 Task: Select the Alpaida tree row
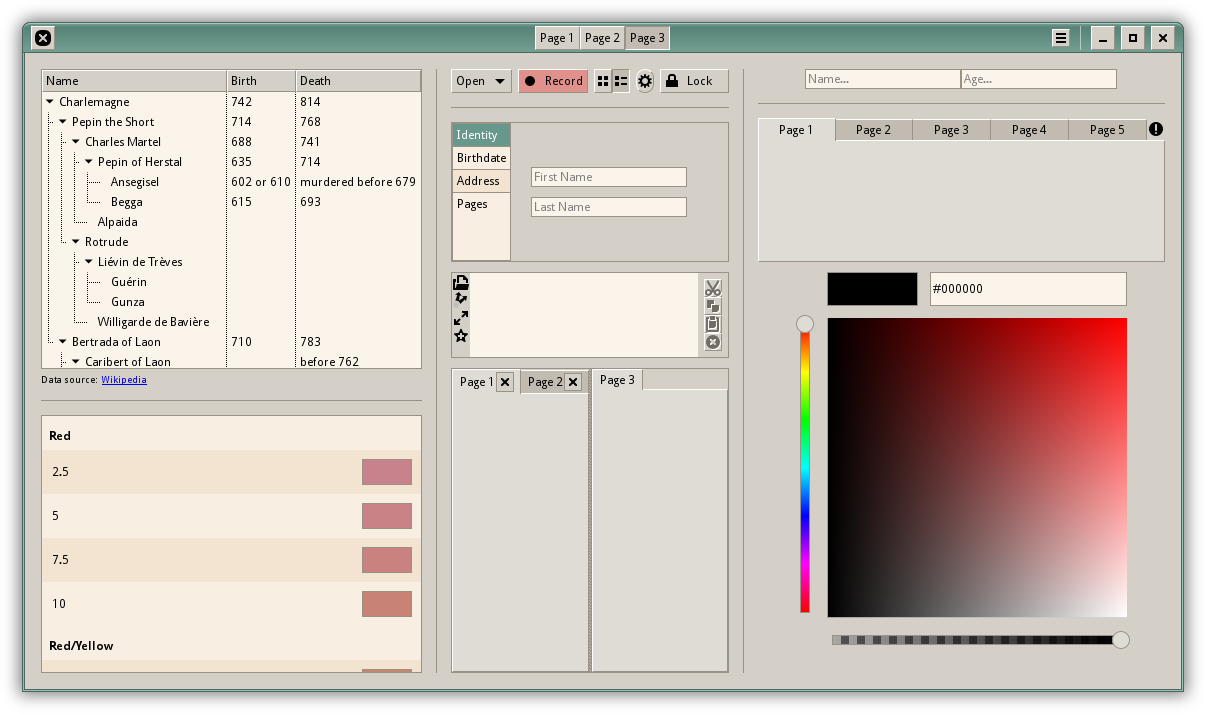(x=232, y=222)
